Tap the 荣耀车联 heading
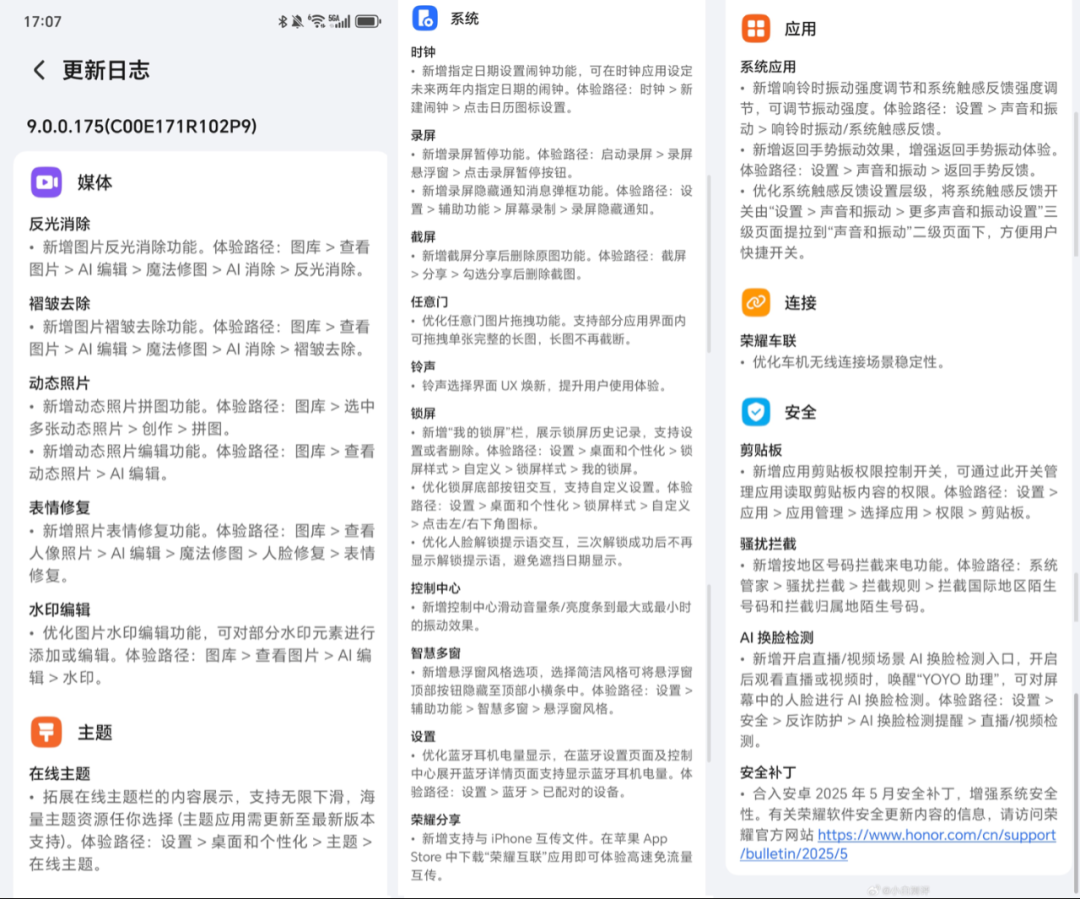1080x899 pixels. click(768, 340)
